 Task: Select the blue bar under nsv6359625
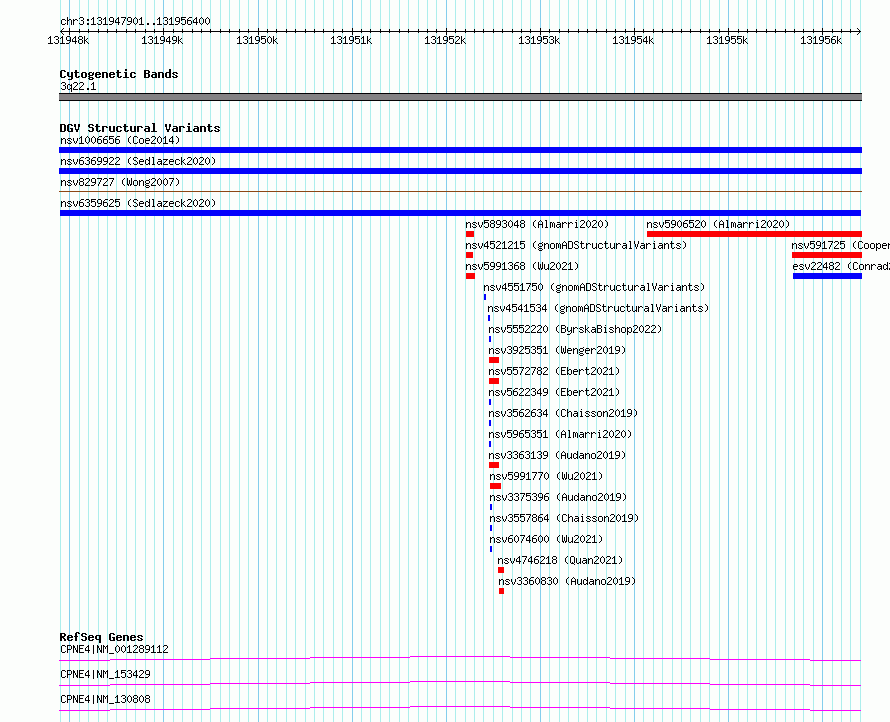point(460,213)
